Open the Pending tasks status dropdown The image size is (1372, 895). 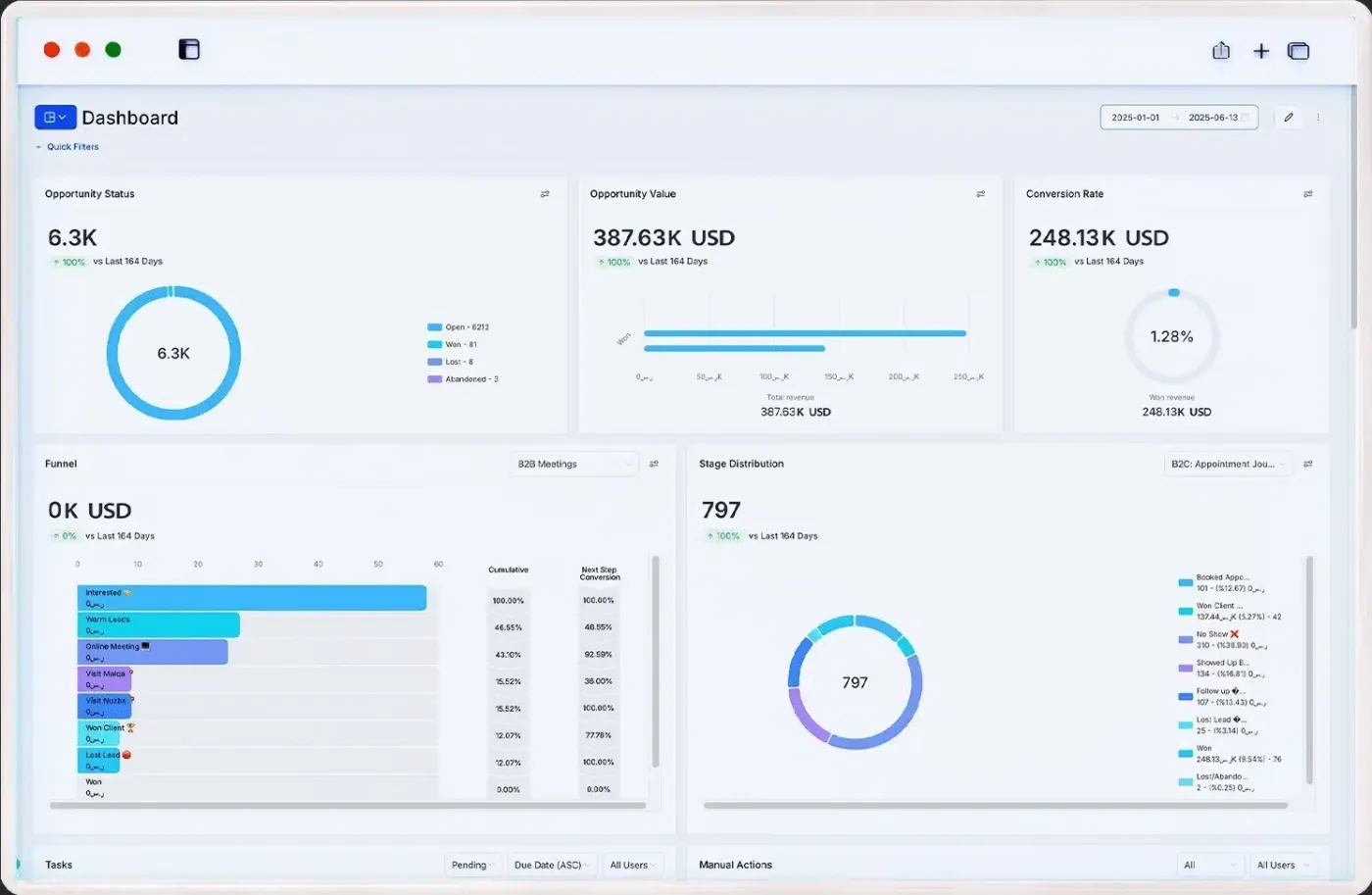tap(473, 865)
